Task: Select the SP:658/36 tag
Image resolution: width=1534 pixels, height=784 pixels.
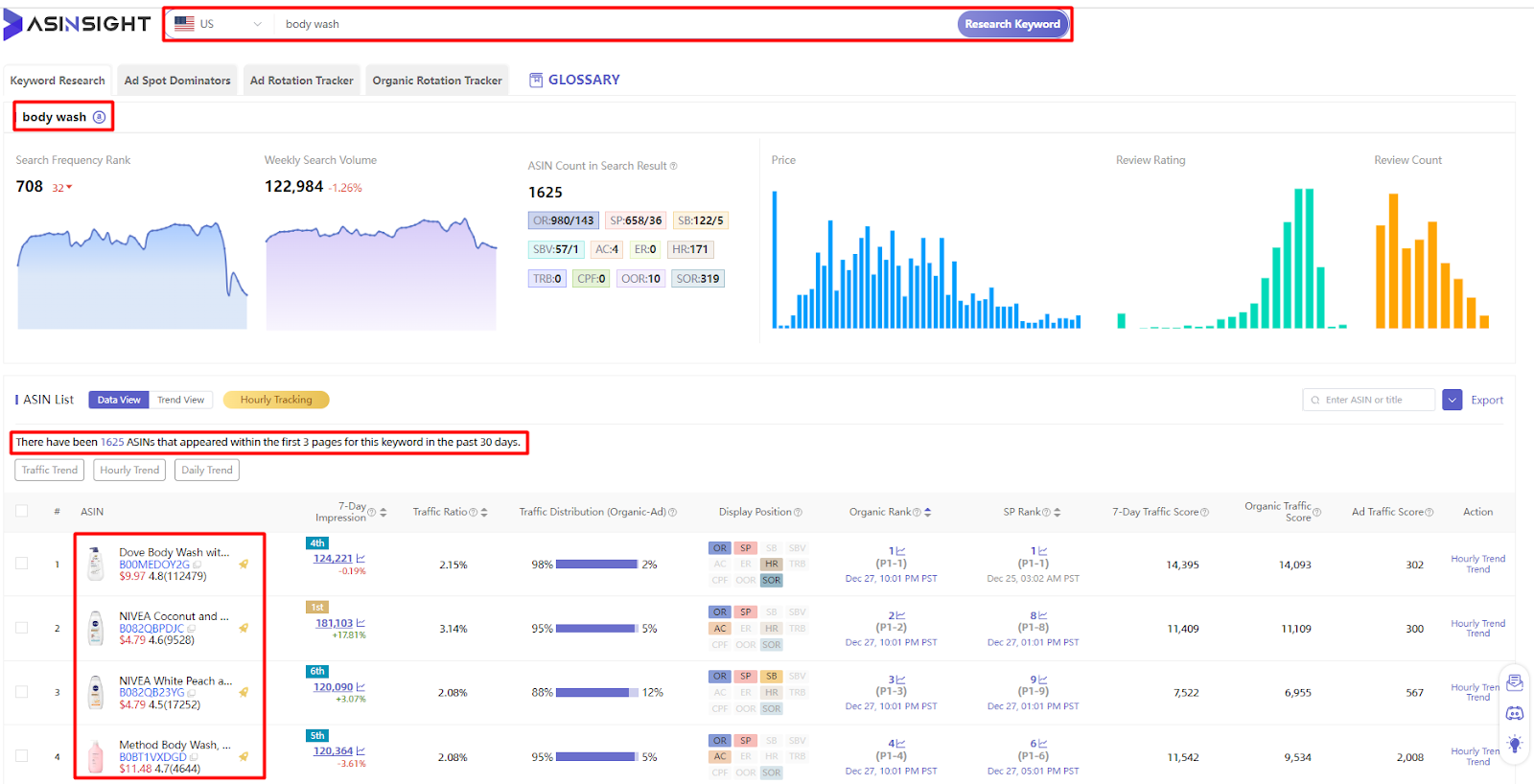Action: 636,220
